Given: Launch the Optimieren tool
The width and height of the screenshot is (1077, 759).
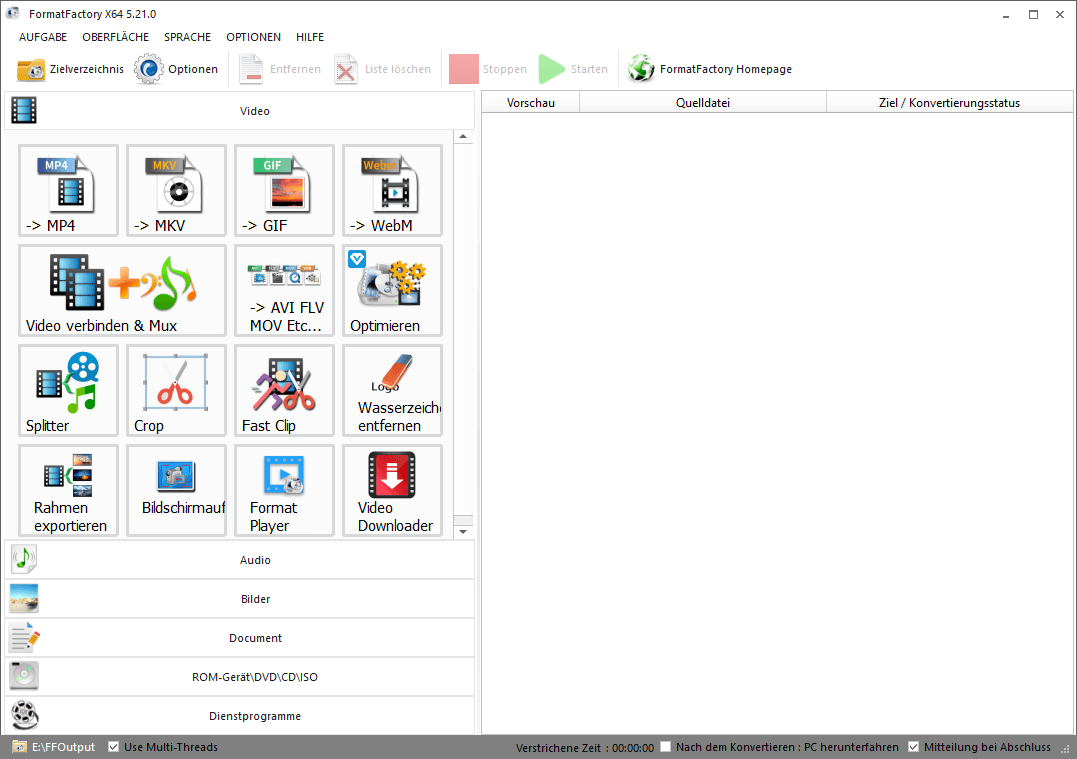Looking at the screenshot, I should (x=392, y=291).
